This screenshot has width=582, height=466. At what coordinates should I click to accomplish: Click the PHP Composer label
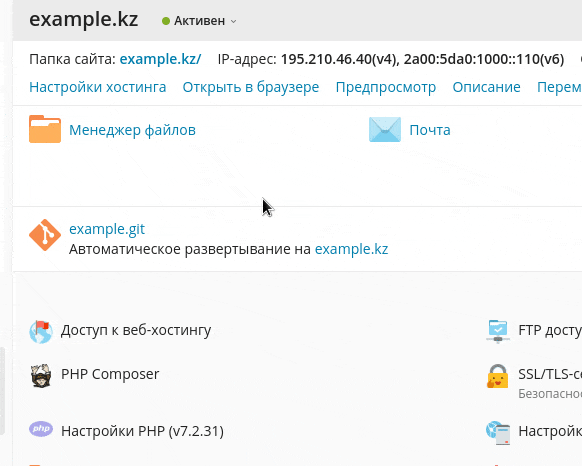point(110,374)
